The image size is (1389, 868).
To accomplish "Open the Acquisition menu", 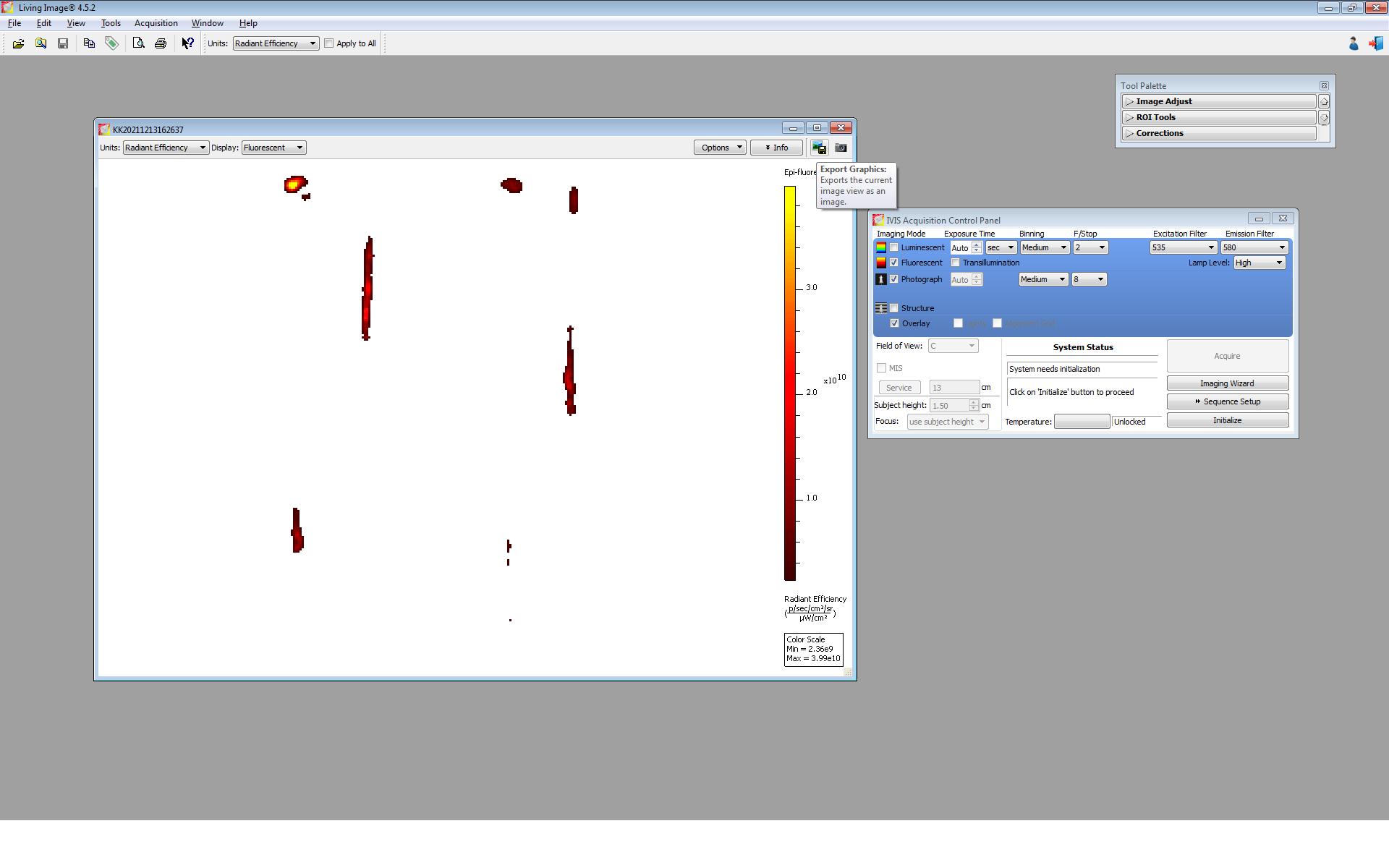I will click(156, 23).
